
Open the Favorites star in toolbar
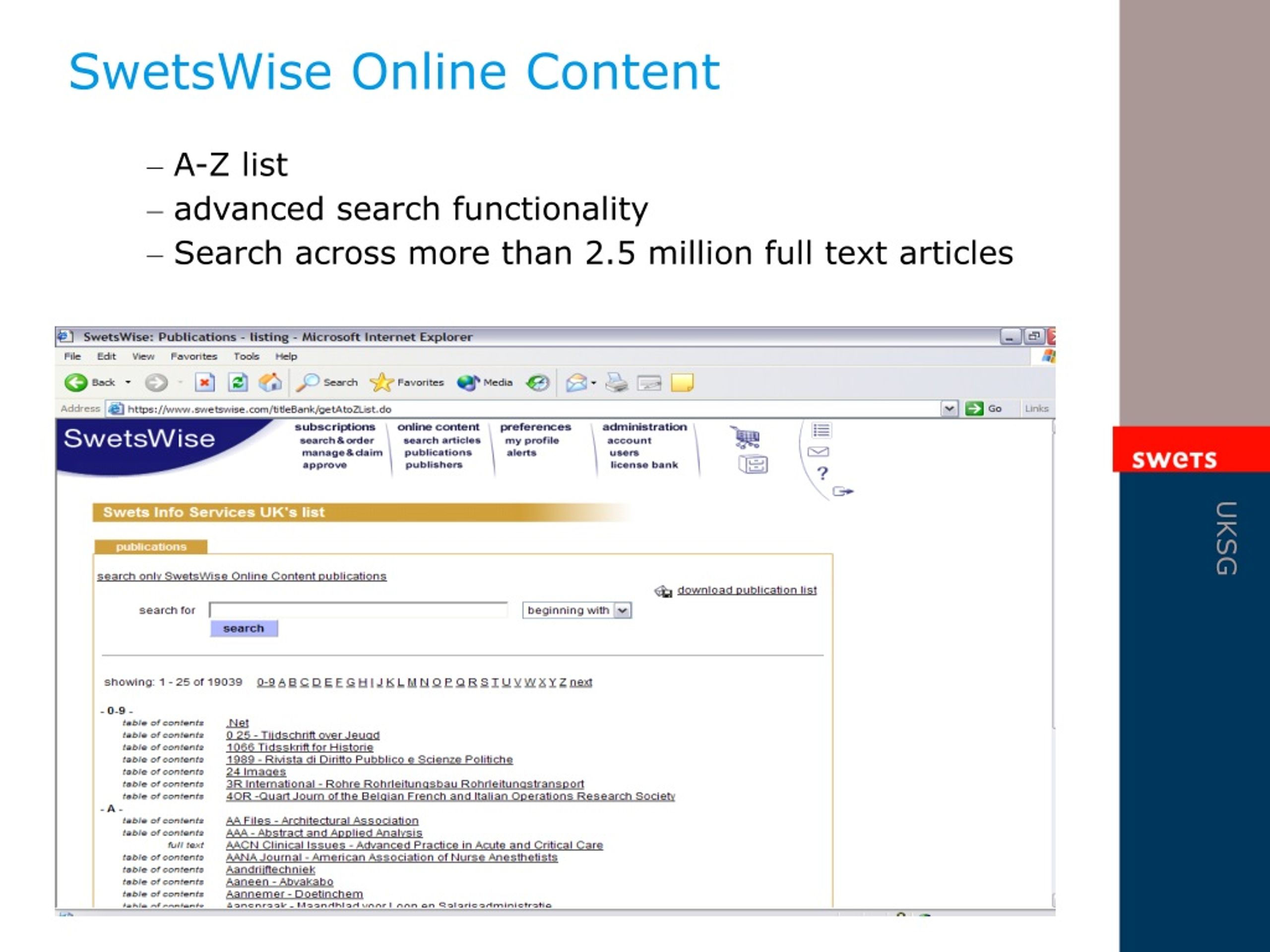(x=406, y=382)
